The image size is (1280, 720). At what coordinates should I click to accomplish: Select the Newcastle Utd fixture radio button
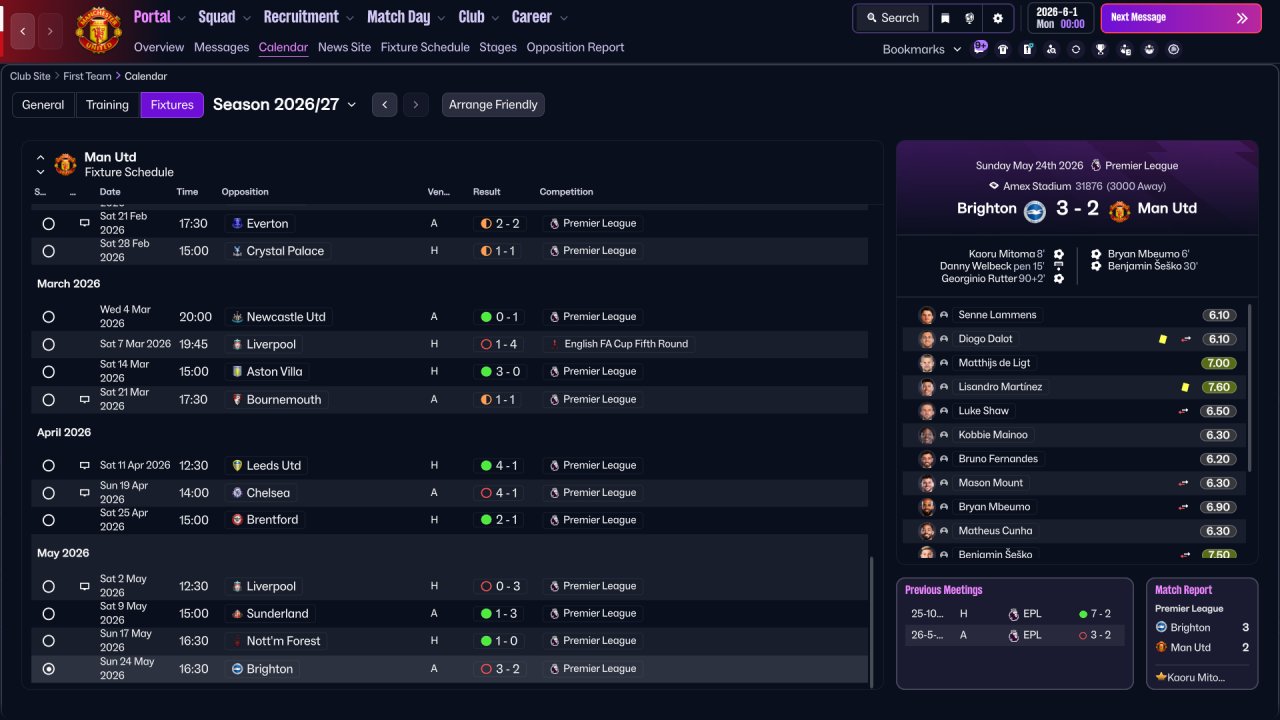coord(48,317)
